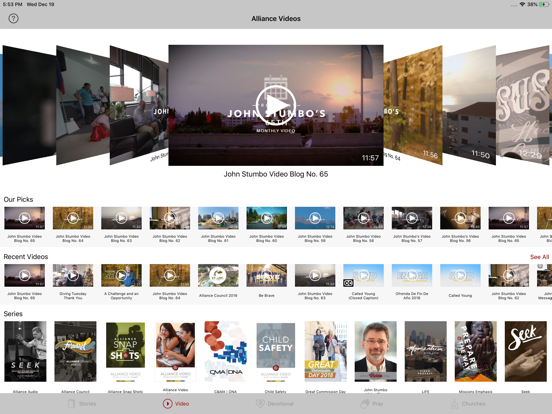Viewport: 552px width, 414px height.
Task: Play Ofrenda De Fin De Año 2018 video
Action: coord(412,275)
